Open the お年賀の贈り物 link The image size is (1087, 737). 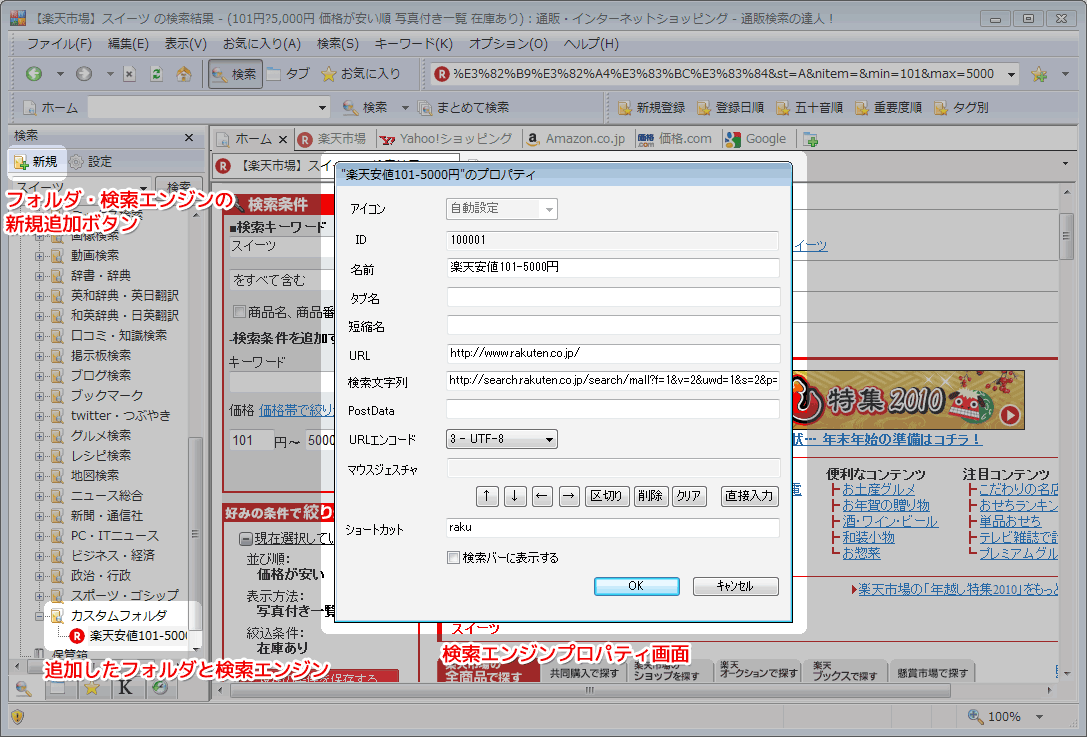point(886,505)
